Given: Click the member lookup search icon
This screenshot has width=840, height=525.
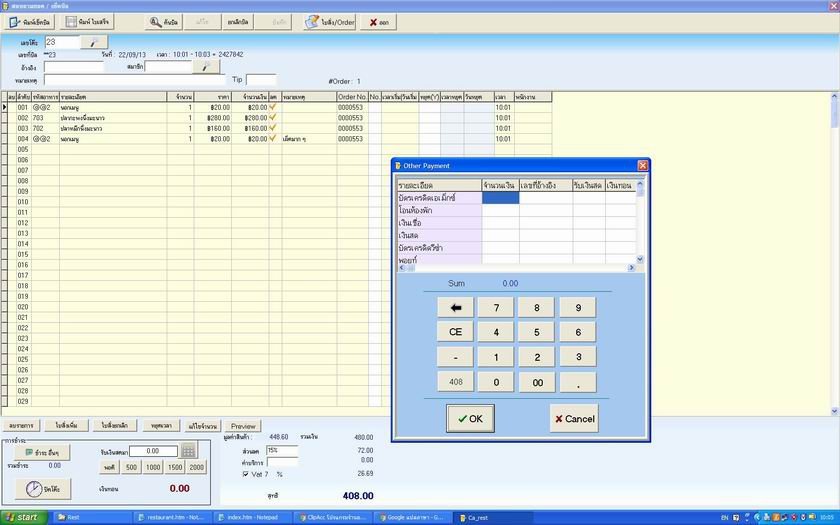Looking at the screenshot, I should [x=205, y=67].
